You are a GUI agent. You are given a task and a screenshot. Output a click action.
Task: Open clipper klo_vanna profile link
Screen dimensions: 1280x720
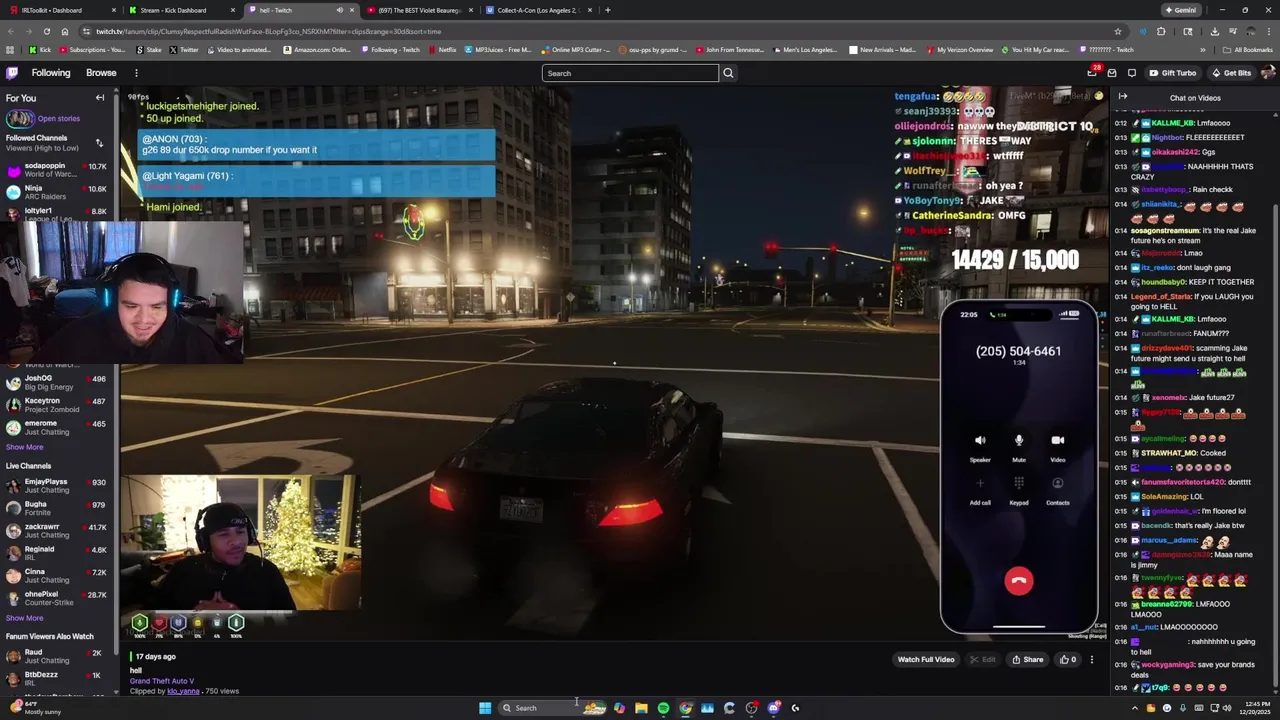pos(183,691)
